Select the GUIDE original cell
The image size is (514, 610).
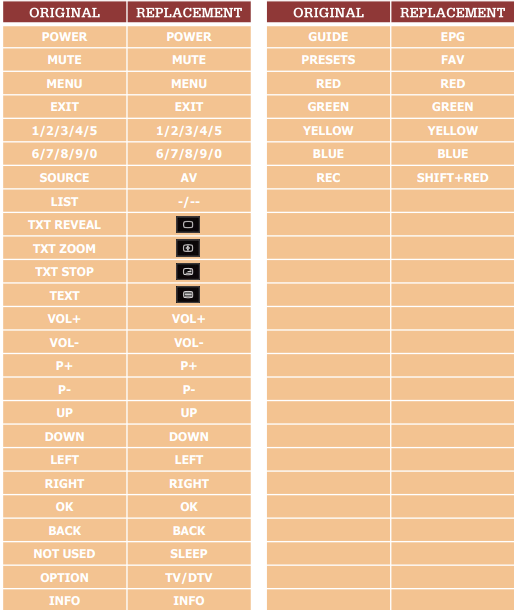coord(328,37)
